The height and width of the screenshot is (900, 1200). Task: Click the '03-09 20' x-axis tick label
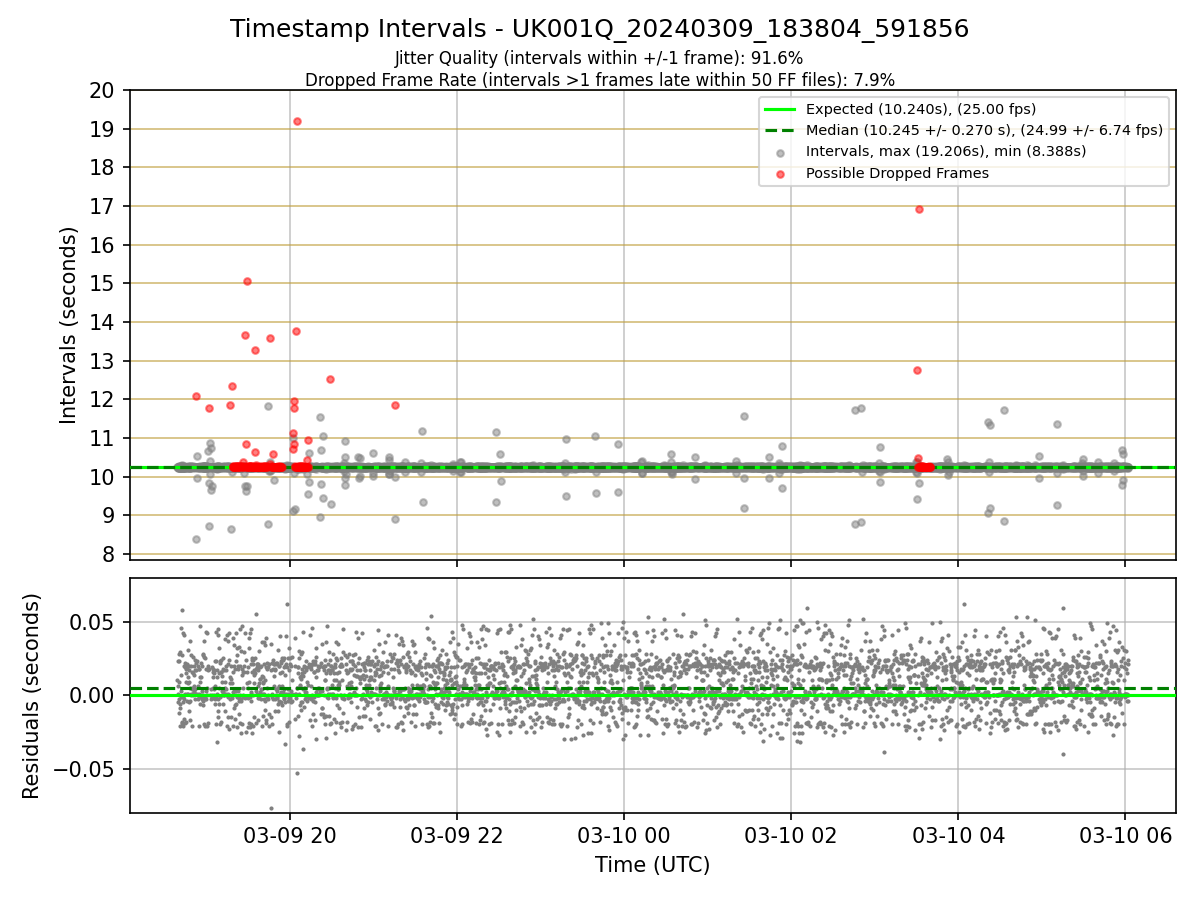coord(290,835)
